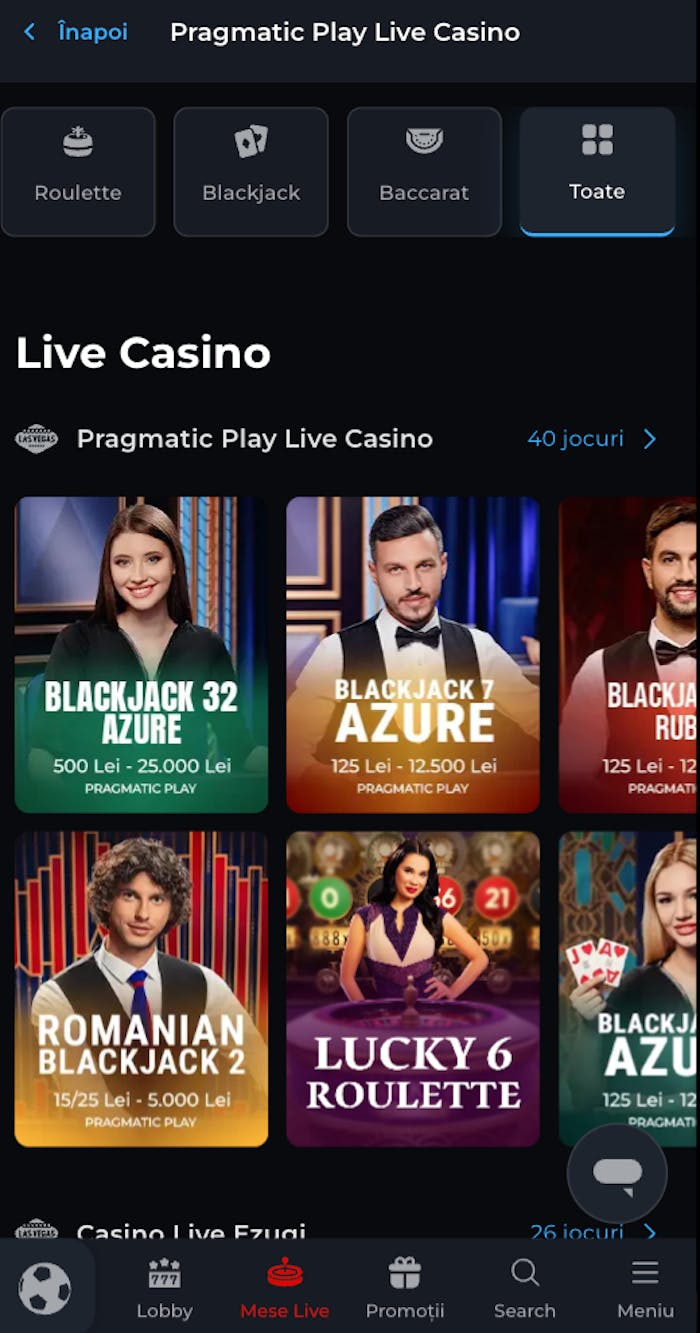The width and height of the screenshot is (700, 1333).
Task: Expand the 40 jocuri chevron
Action: click(650, 439)
